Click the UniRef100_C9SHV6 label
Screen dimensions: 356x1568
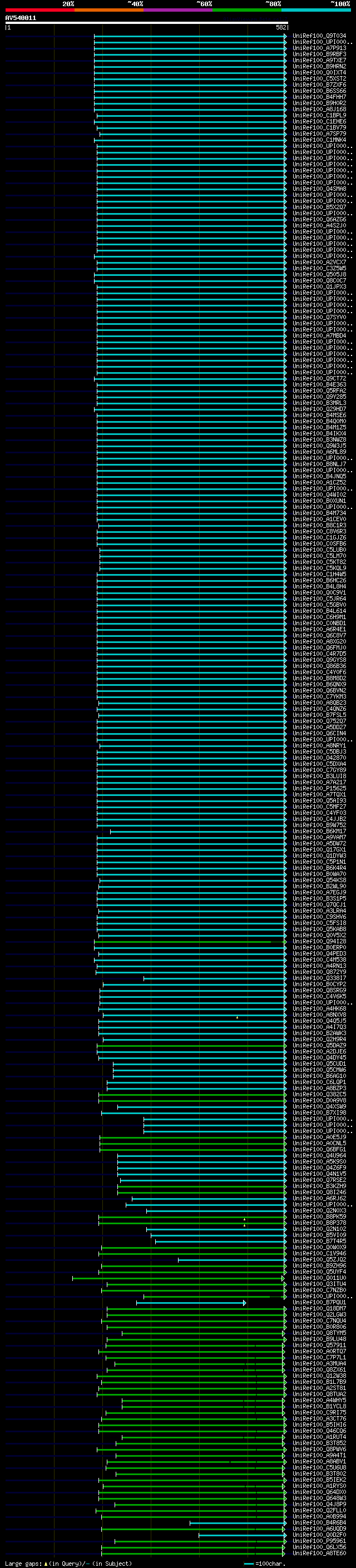pos(319,917)
